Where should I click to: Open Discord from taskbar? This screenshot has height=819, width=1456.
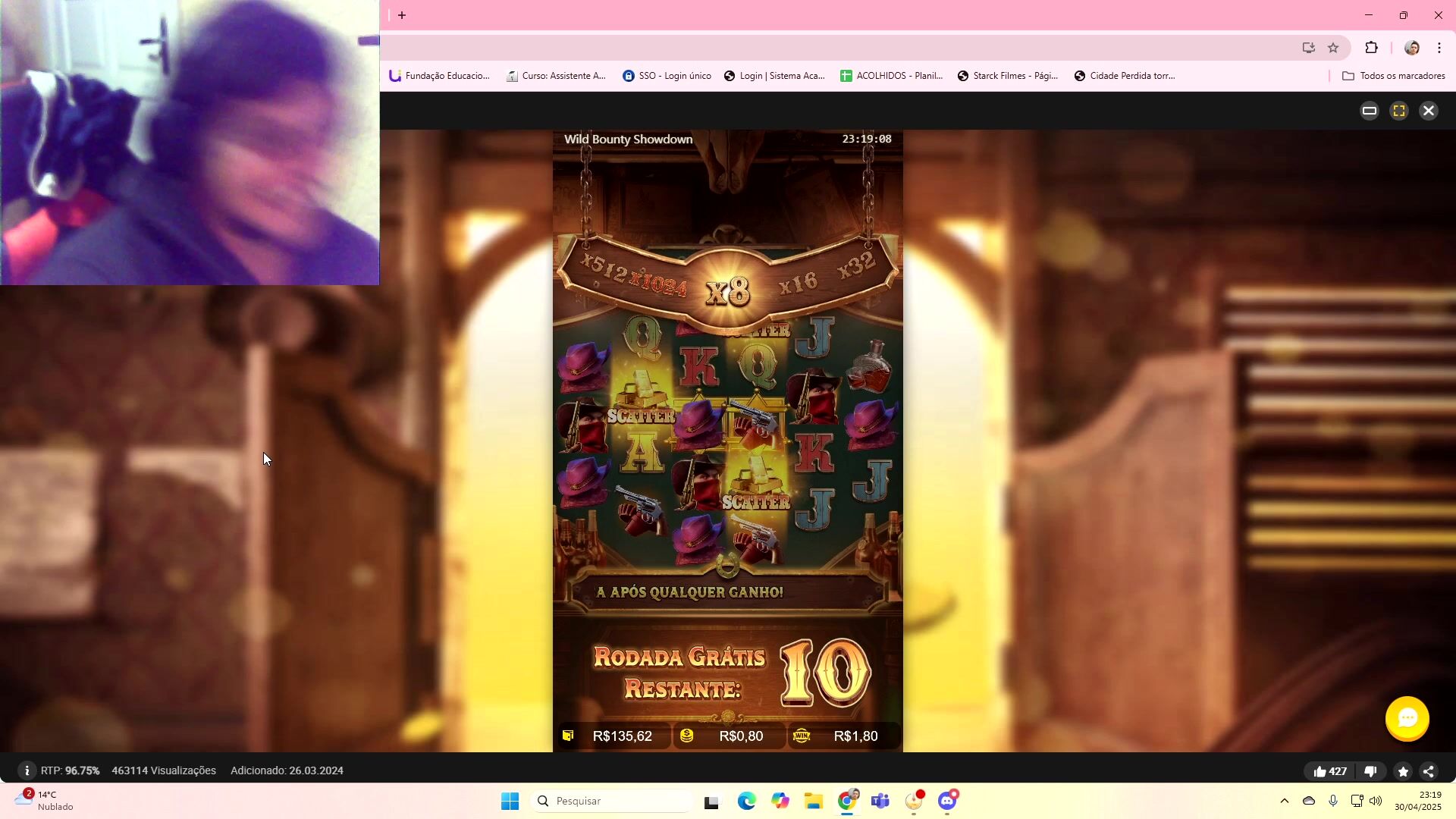coord(947,801)
